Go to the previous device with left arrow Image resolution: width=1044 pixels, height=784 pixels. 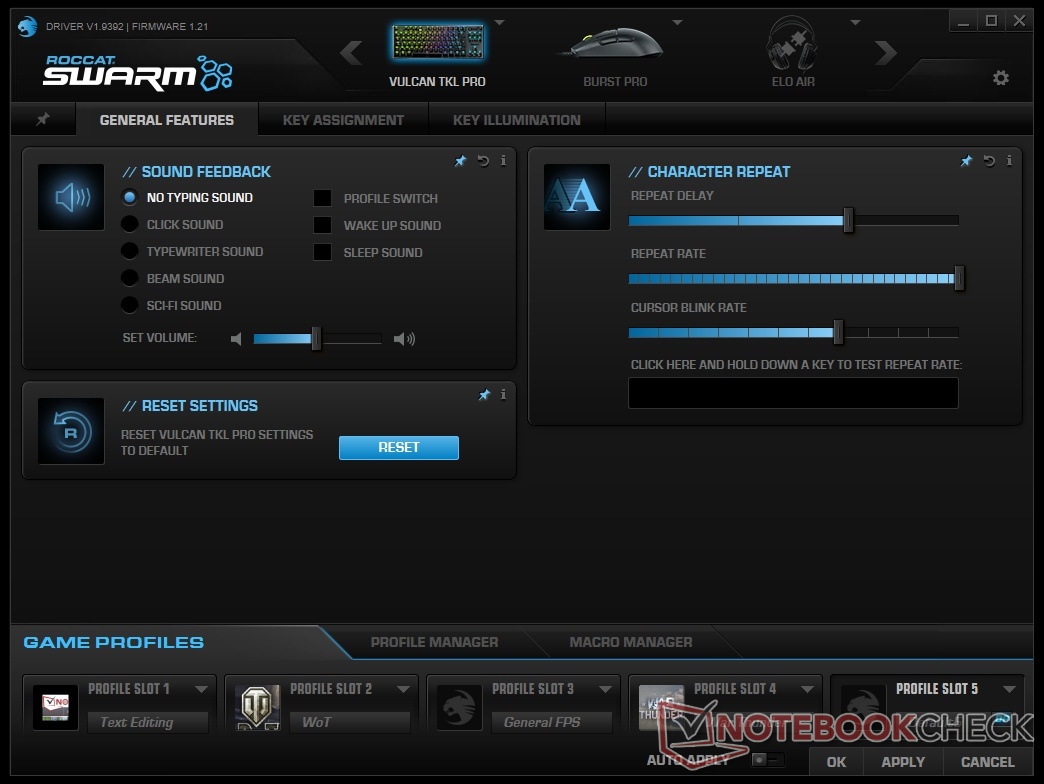click(351, 53)
